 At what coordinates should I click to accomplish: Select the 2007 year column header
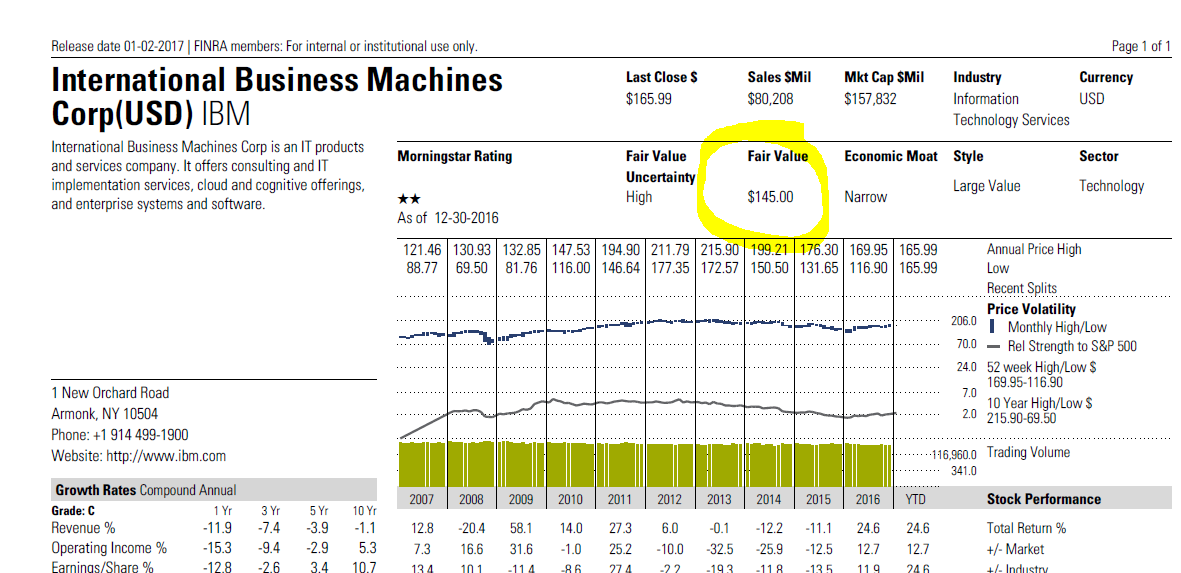point(421,499)
